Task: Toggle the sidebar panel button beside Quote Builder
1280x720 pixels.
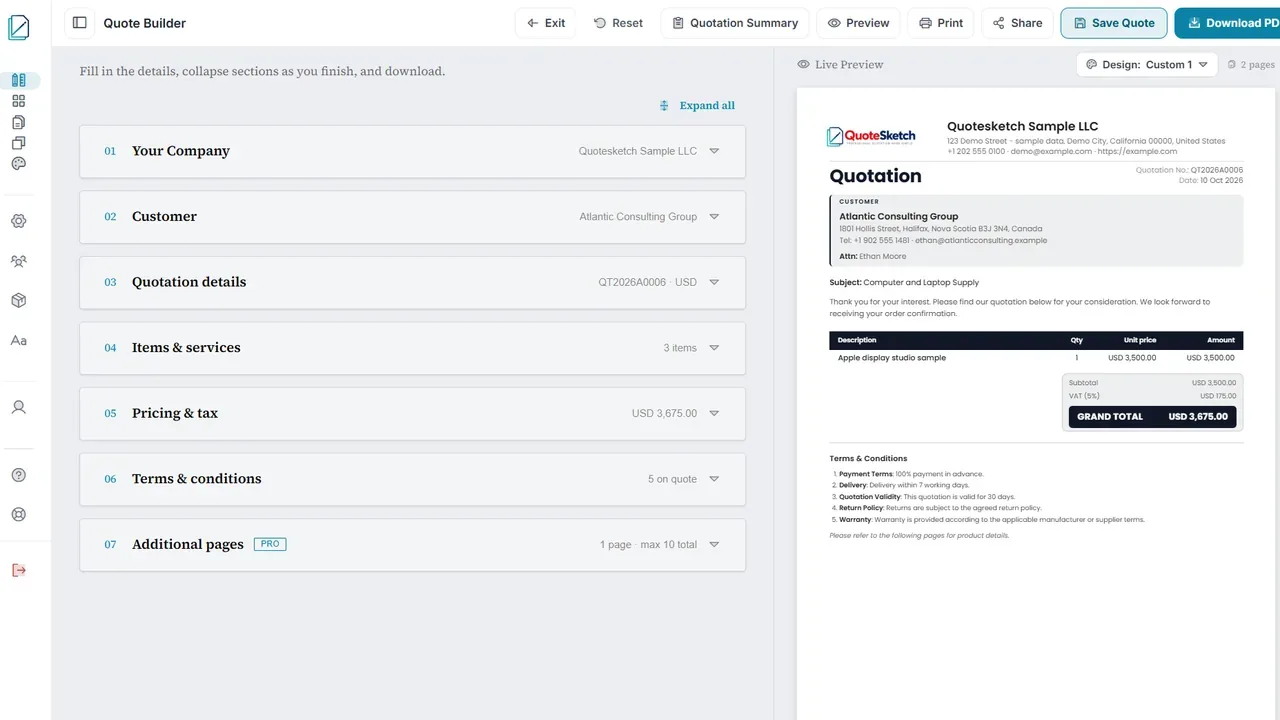Action: 80,23
